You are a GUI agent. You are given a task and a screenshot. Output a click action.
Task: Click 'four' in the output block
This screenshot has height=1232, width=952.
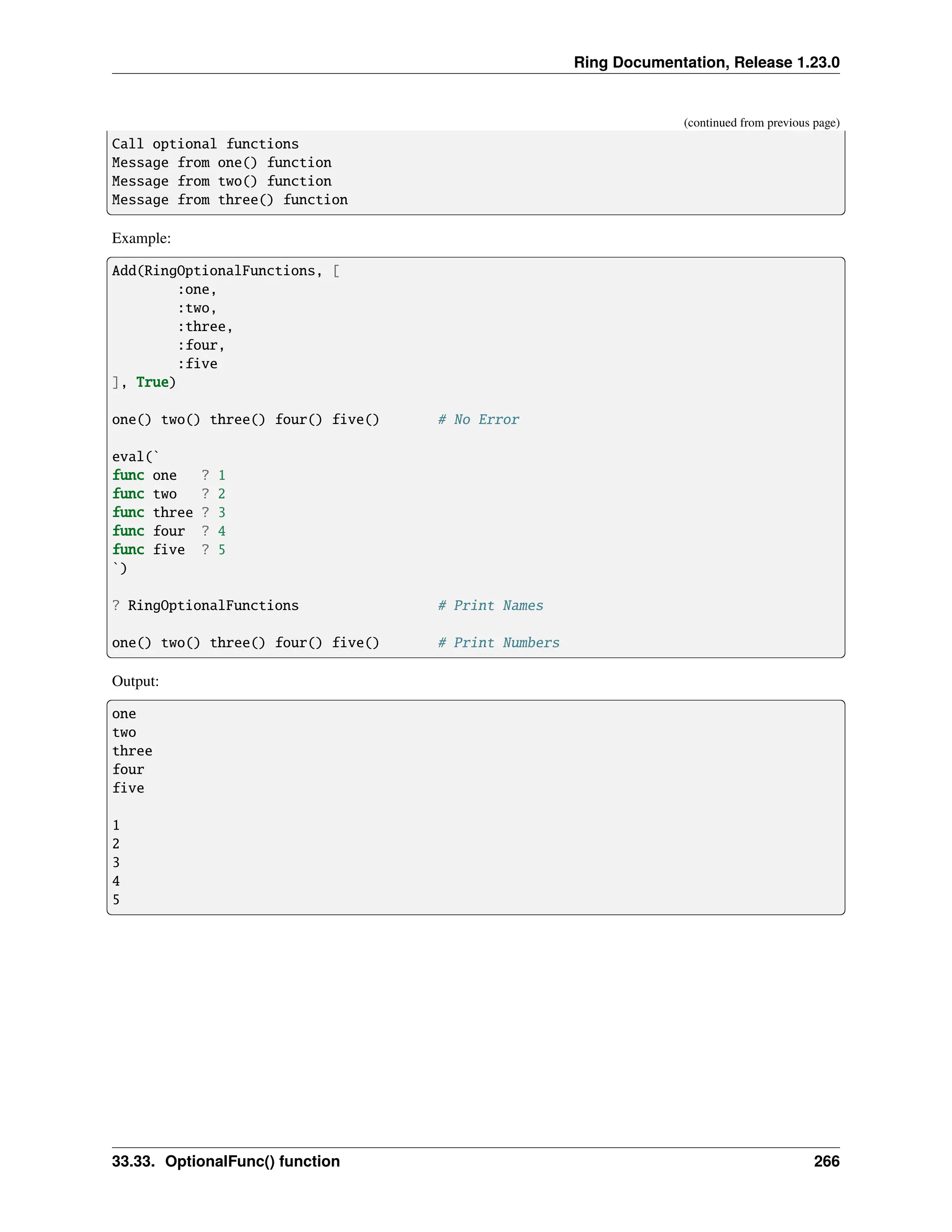(x=128, y=769)
